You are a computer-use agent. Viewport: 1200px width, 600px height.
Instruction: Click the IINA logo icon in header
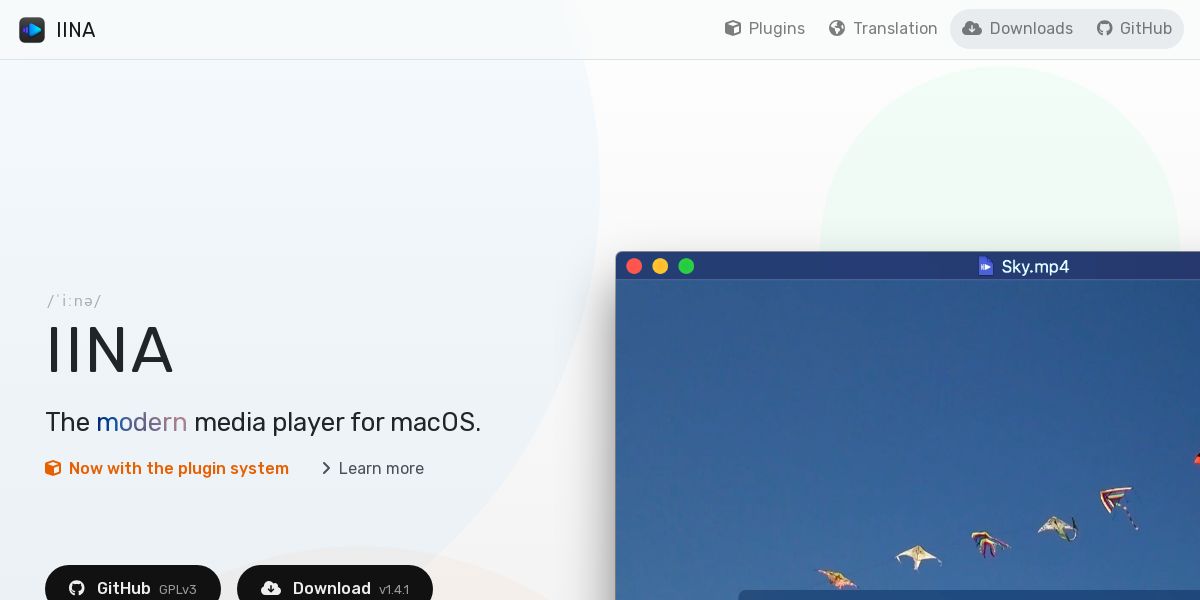(x=32, y=30)
